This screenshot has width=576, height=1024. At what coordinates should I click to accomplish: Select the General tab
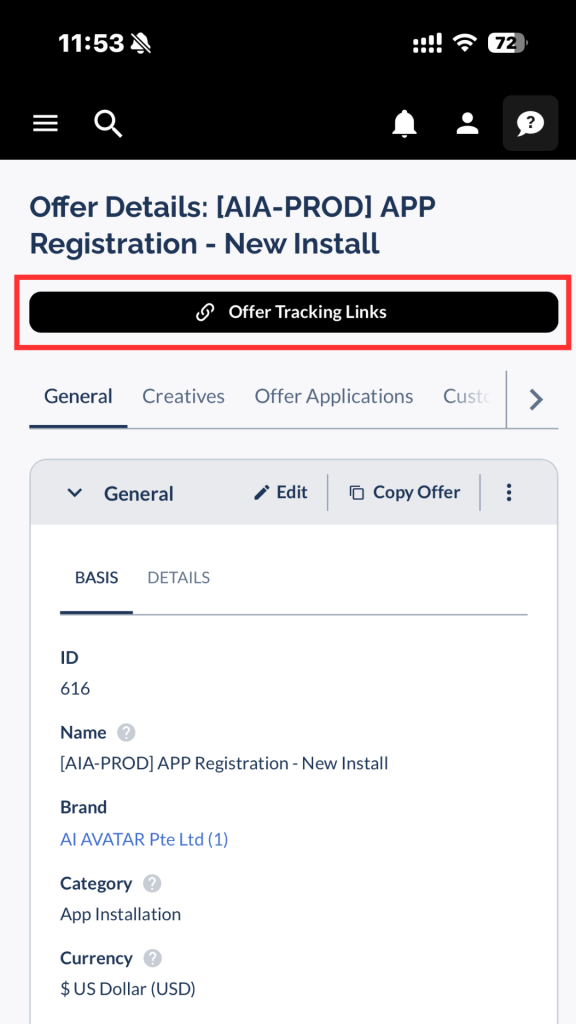(x=78, y=396)
